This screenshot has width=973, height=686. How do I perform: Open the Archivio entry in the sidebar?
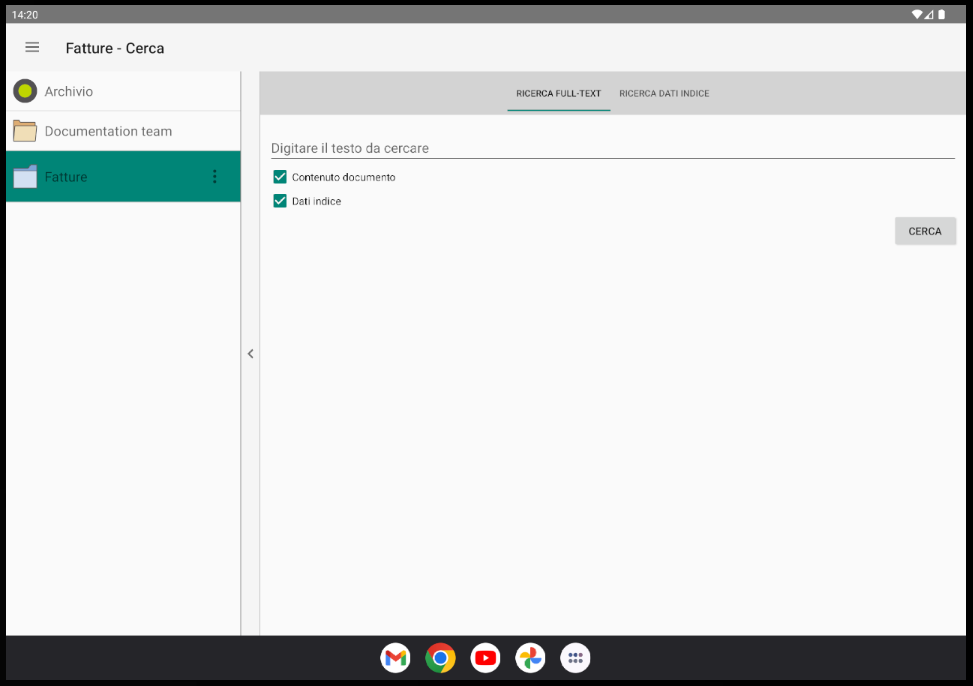click(100, 90)
